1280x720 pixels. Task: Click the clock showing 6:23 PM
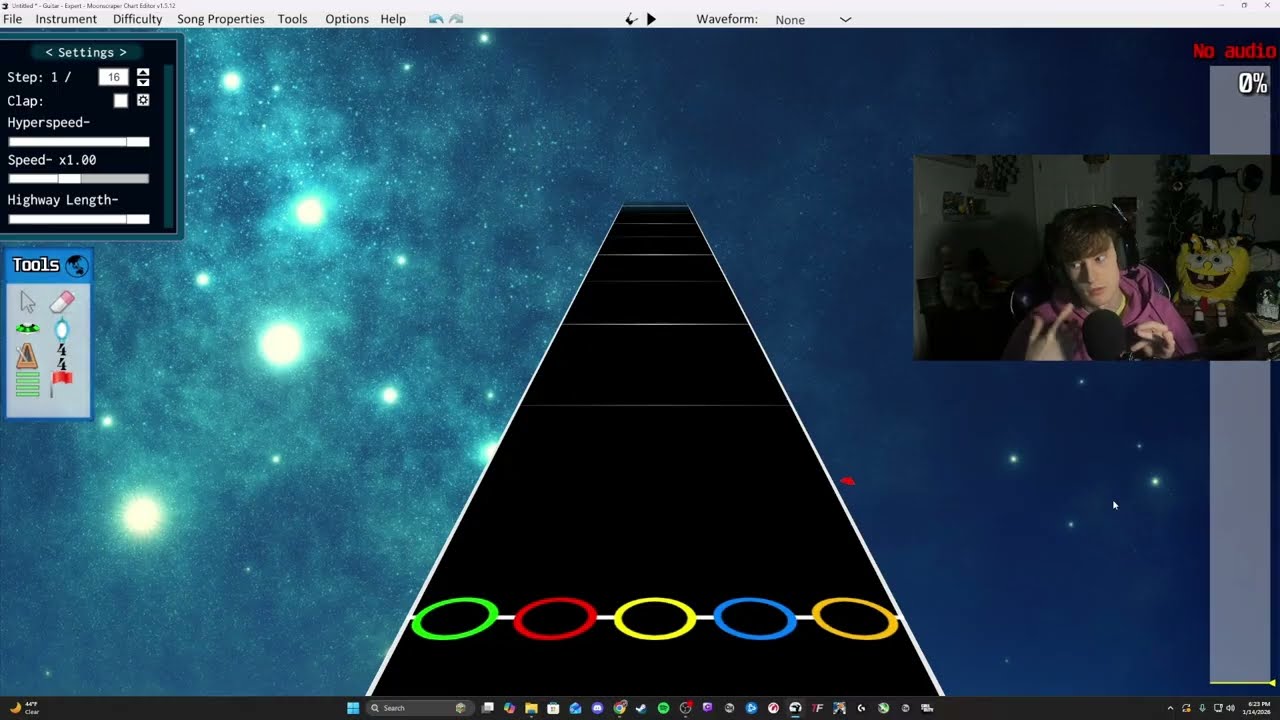point(1259,708)
